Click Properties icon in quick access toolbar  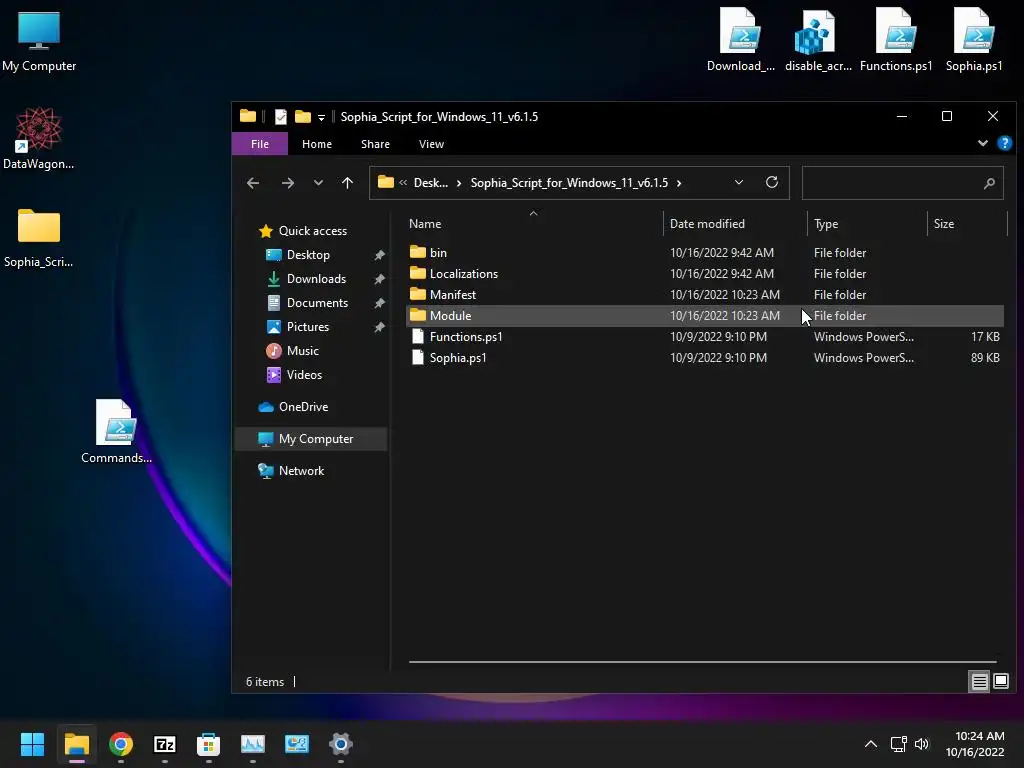point(281,117)
